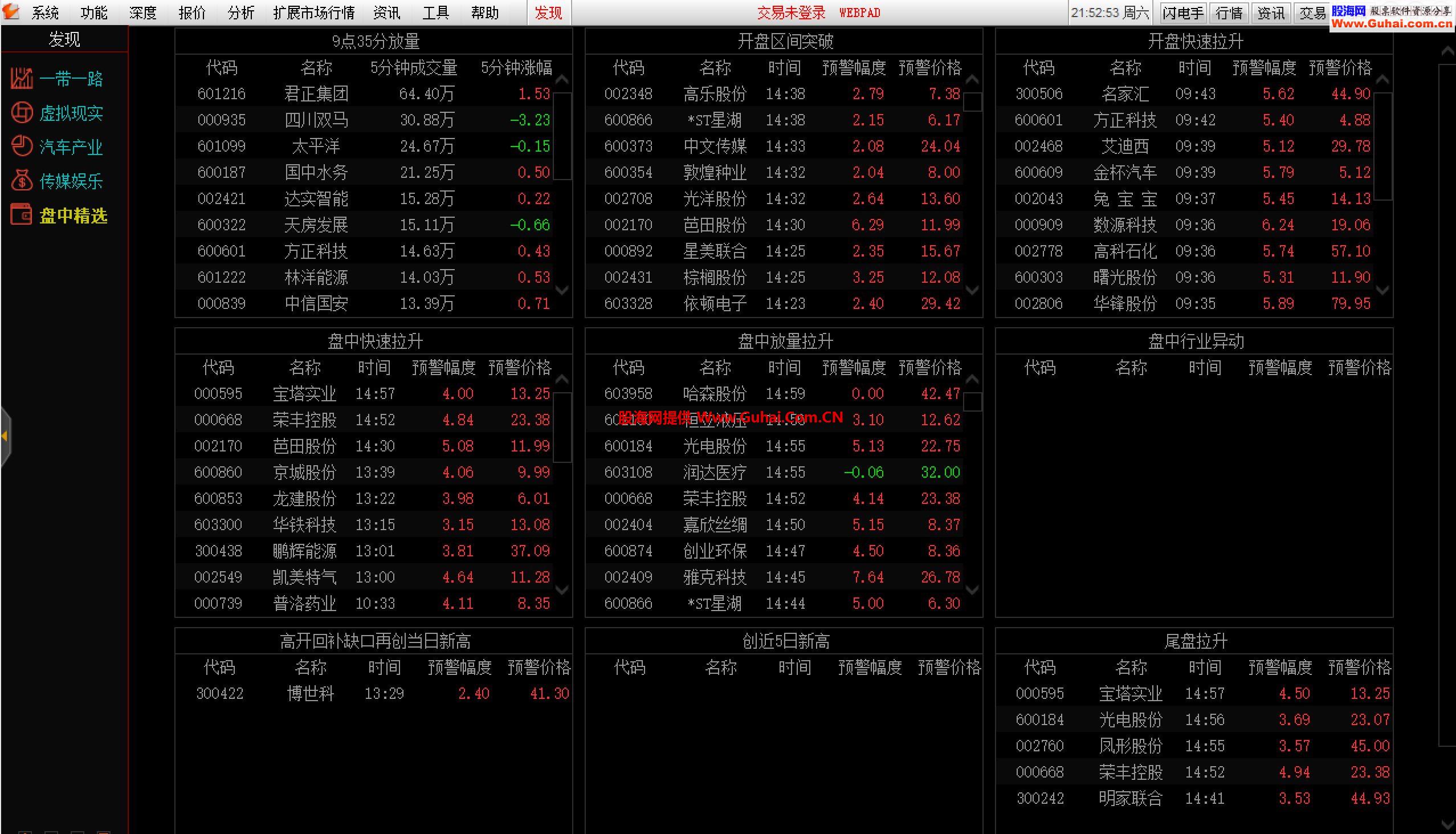Screen dimensions: 1456x834
Task: Open the 报价 menu
Action: [x=192, y=13]
